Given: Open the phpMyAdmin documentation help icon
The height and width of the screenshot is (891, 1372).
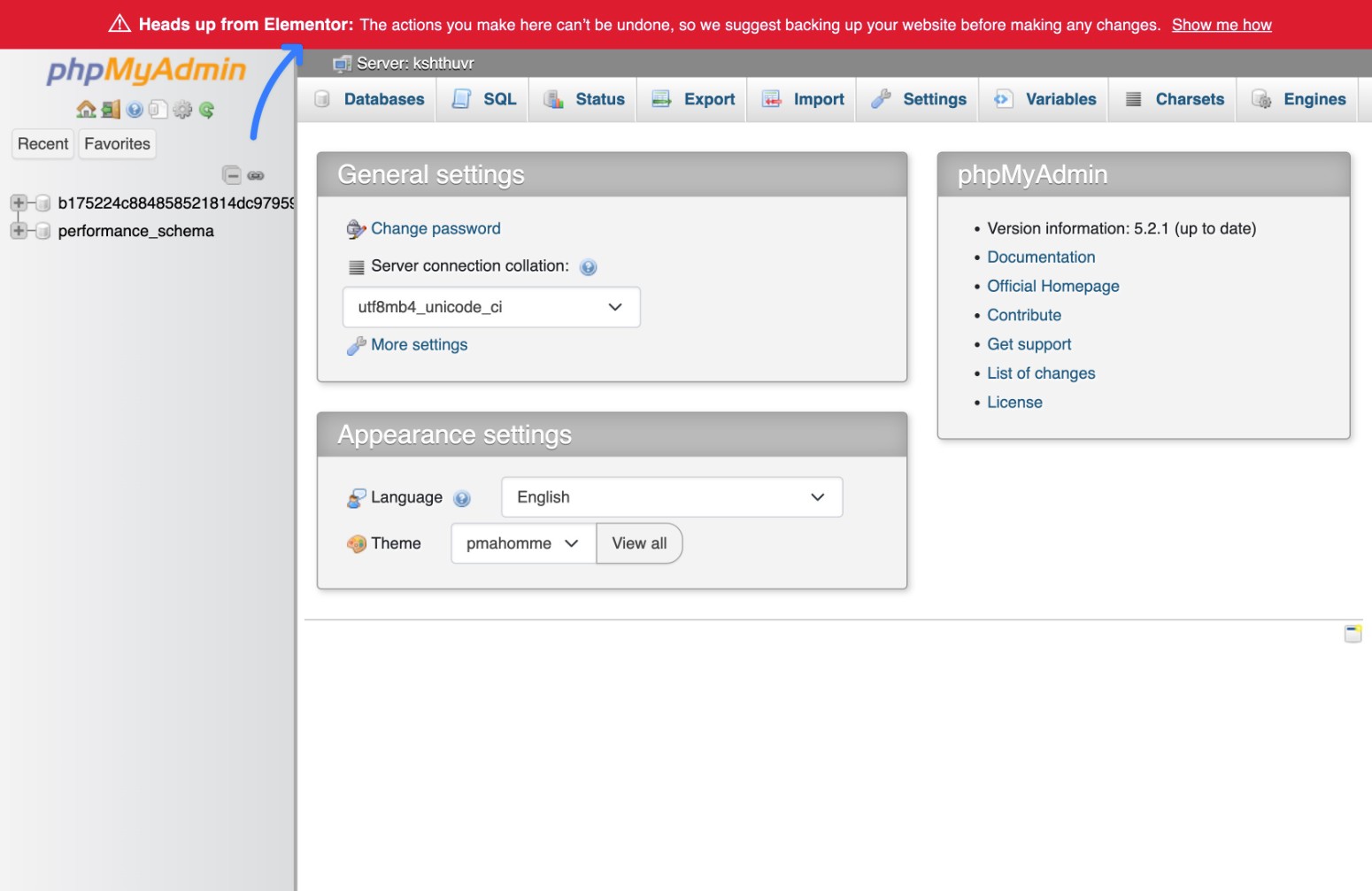Looking at the screenshot, I should [135, 110].
